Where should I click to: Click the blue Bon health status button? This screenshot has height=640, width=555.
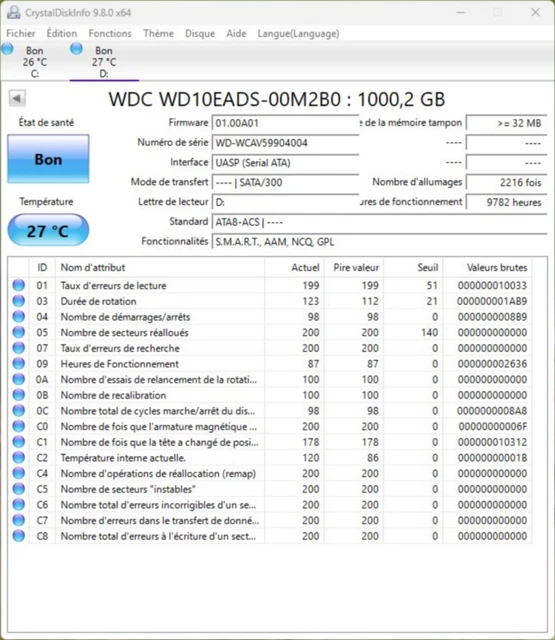[48, 159]
